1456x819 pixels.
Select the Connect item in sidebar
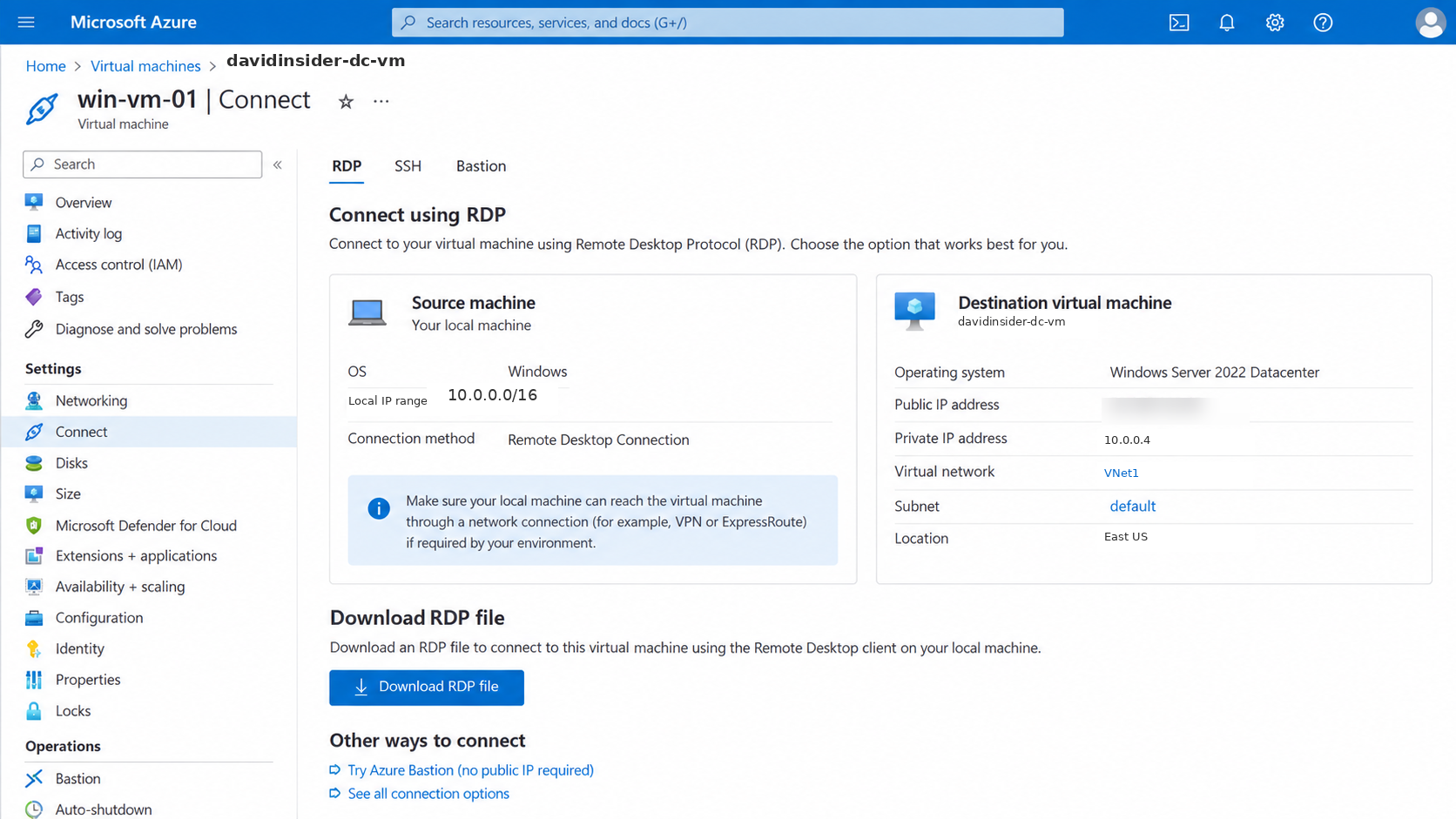[148, 432]
